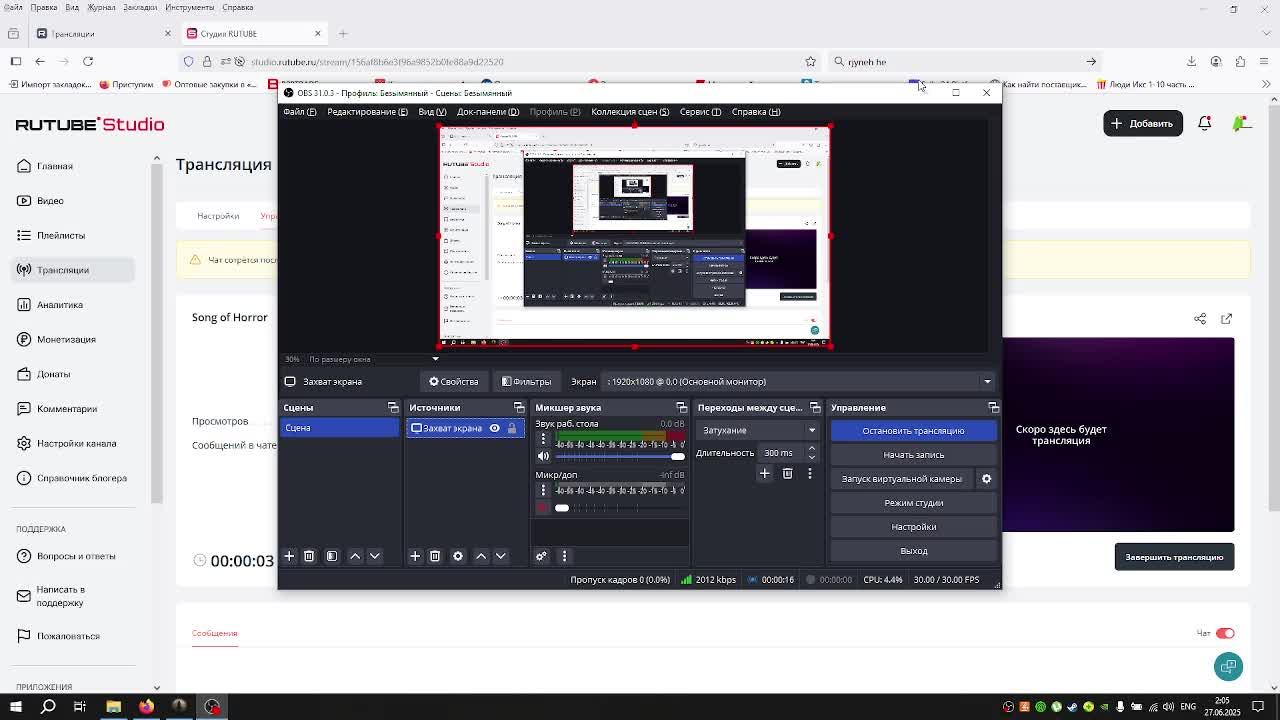This screenshot has width=1280, height=720.
Task: Open OBS Док-панели menu
Action: [488, 112]
